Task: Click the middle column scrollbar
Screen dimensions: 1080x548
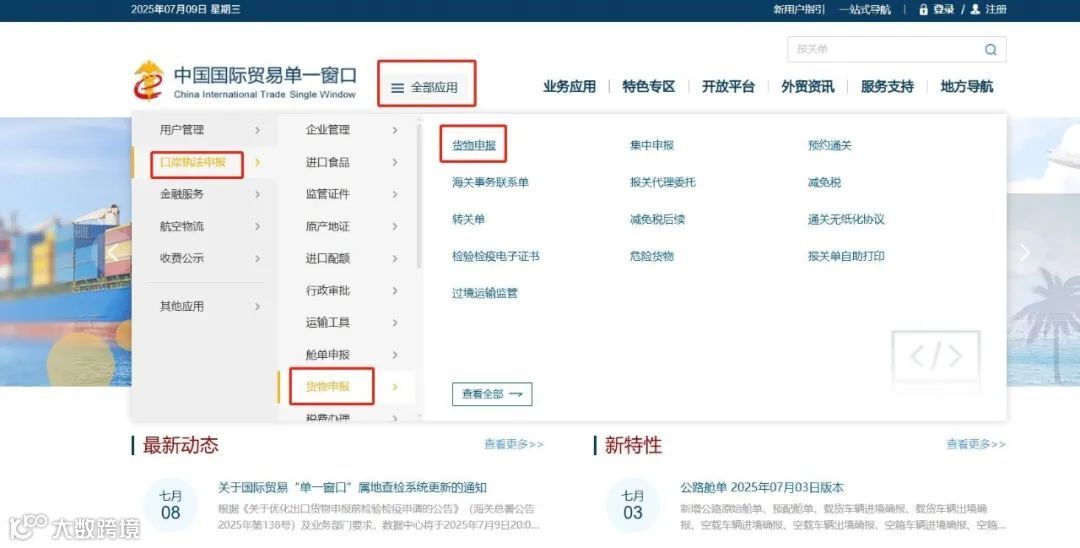Action: [419, 195]
